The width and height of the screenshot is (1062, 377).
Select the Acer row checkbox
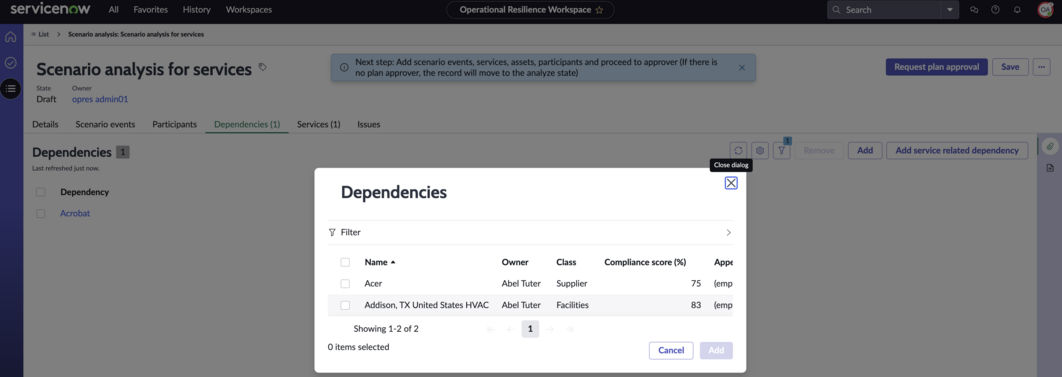pyautogui.click(x=345, y=284)
